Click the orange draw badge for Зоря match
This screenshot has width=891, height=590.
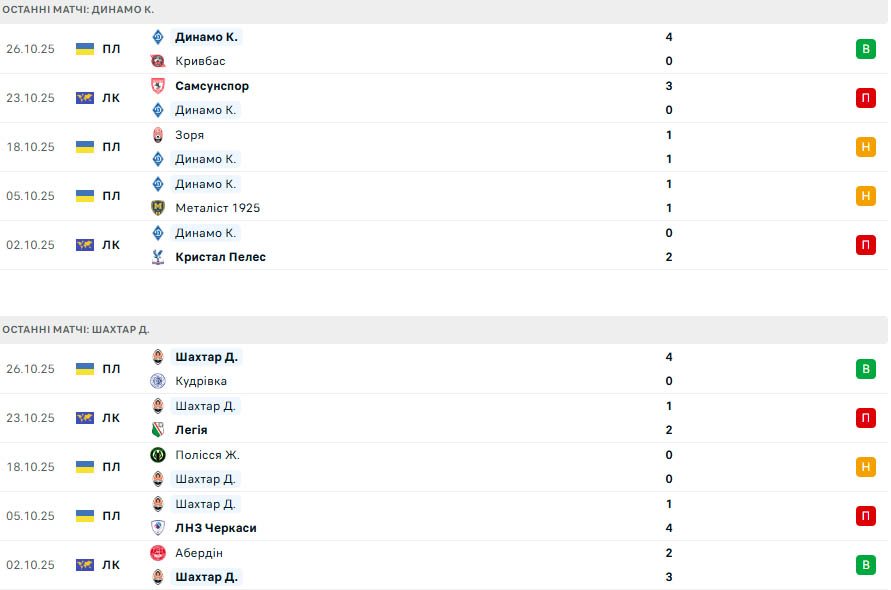click(x=865, y=147)
